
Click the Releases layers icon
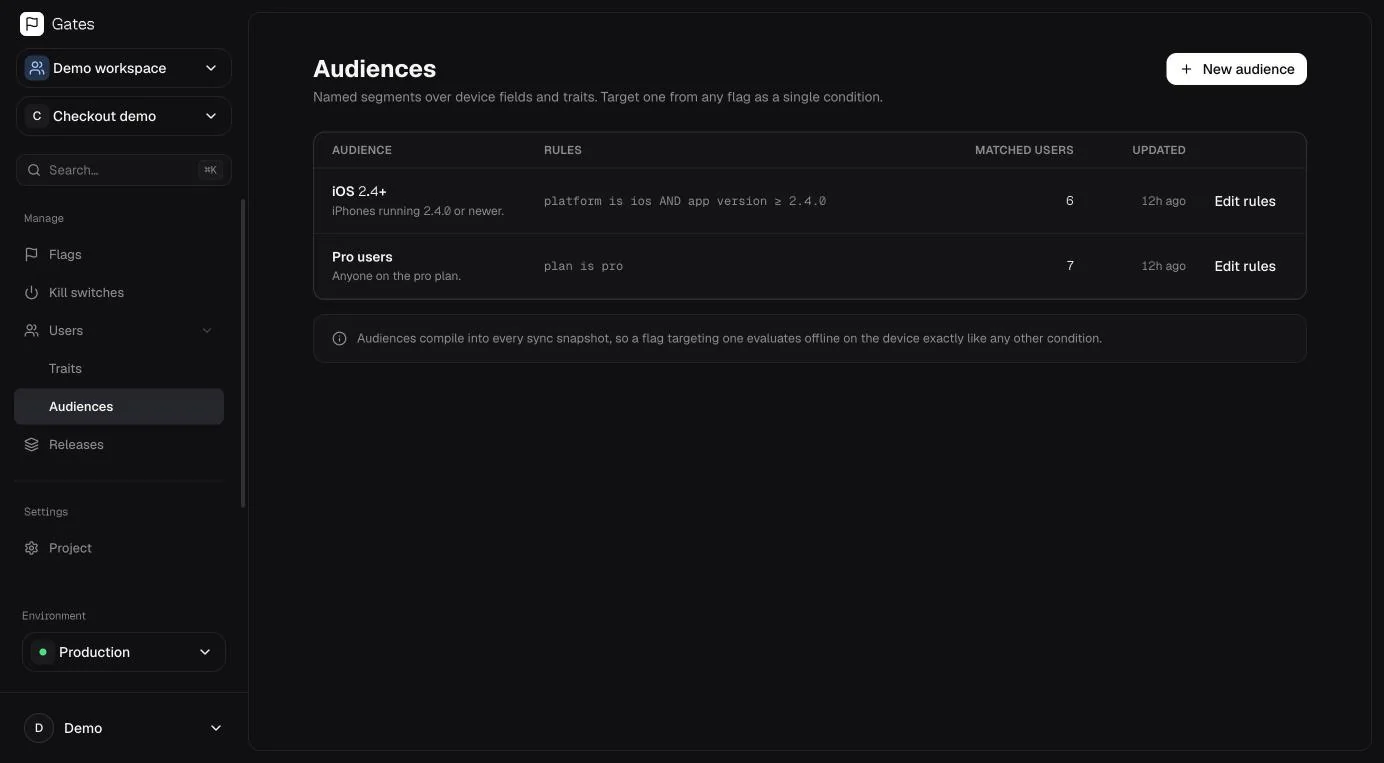click(31, 445)
